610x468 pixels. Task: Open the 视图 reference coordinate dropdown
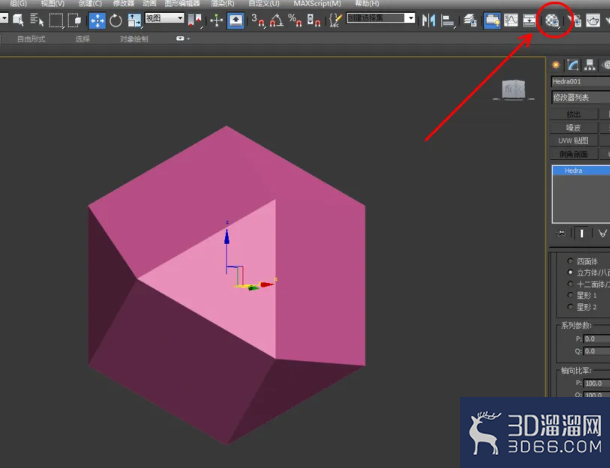pyautogui.click(x=164, y=18)
